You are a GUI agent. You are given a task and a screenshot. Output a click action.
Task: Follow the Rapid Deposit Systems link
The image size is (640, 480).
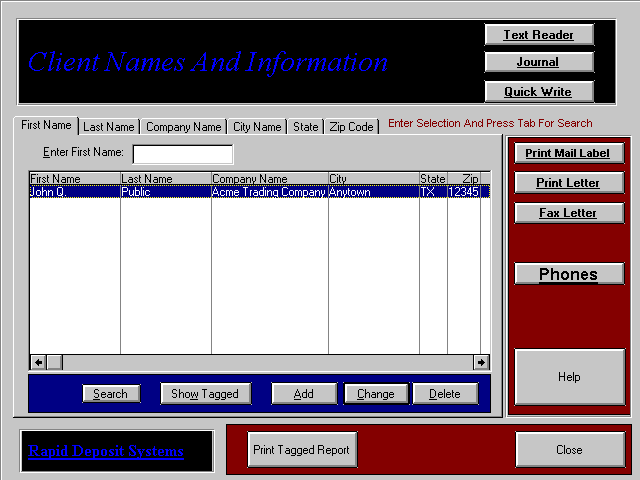tap(106, 452)
